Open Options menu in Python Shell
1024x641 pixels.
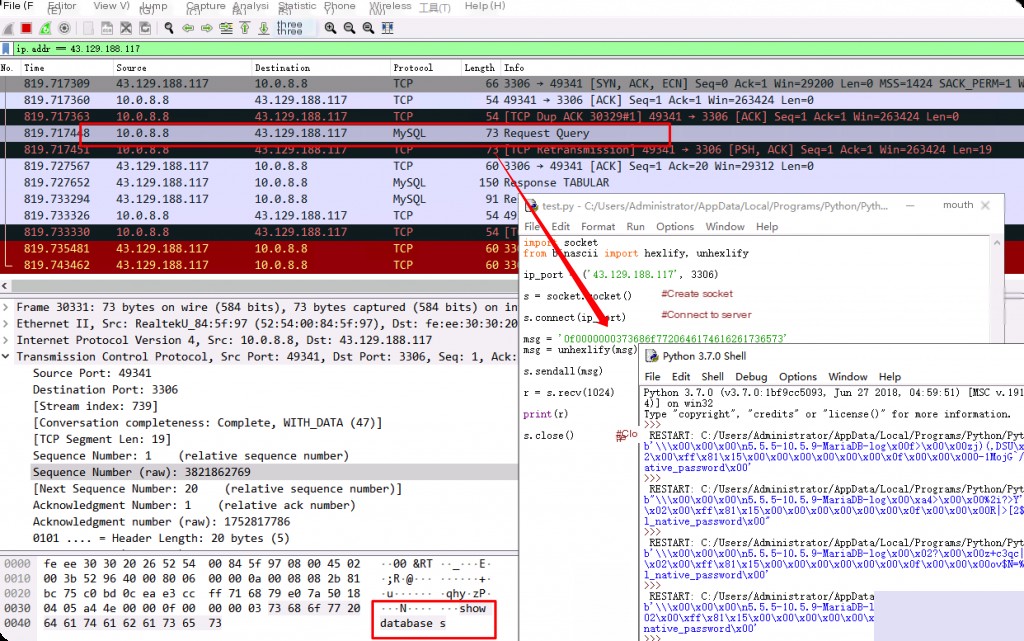[798, 377]
